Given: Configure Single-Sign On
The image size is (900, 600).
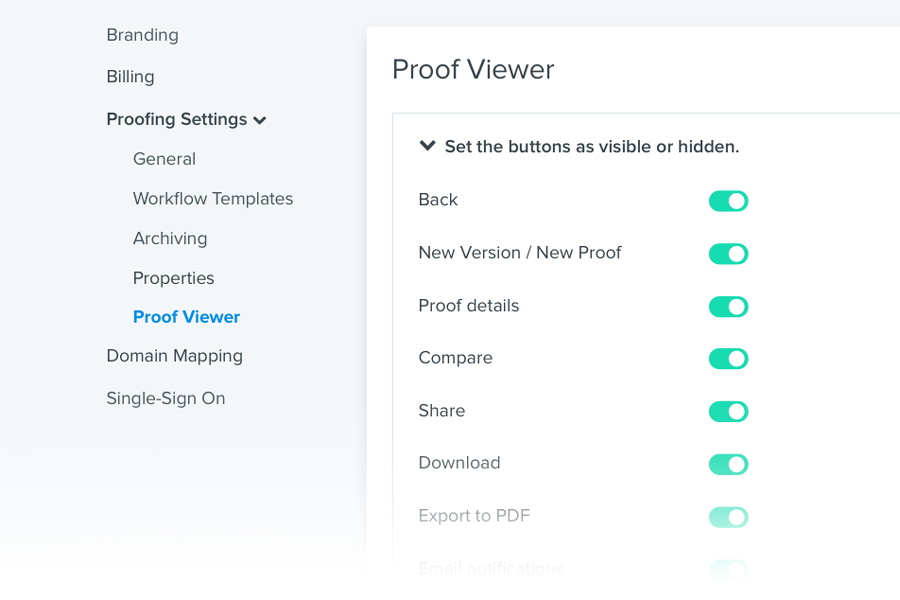Looking at the screenshot, I should 165,397.
